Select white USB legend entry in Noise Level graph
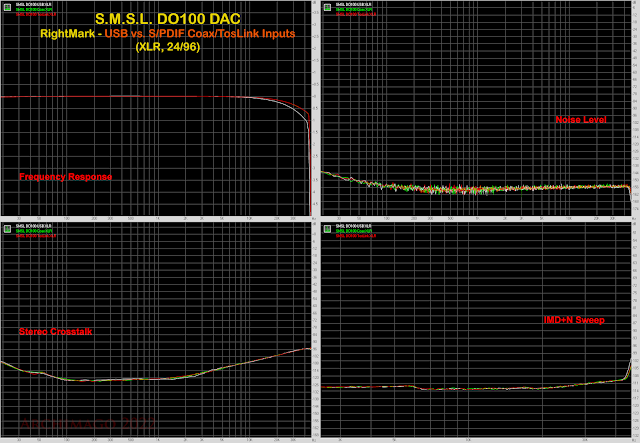This screenshot has height=443, width=640. (x=353, y=4)
